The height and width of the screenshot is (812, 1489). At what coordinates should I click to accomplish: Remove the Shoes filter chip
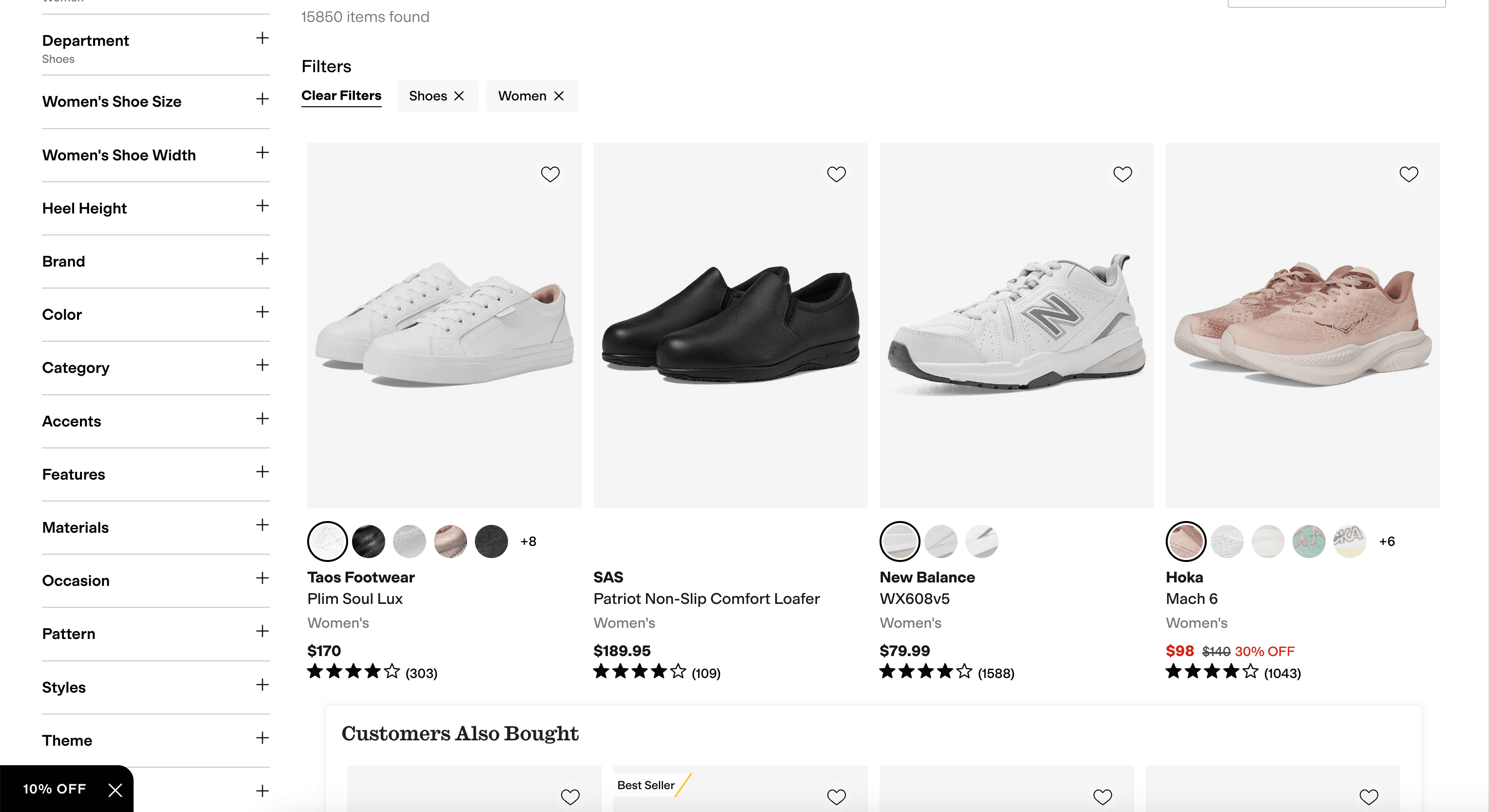click(459, 96)
